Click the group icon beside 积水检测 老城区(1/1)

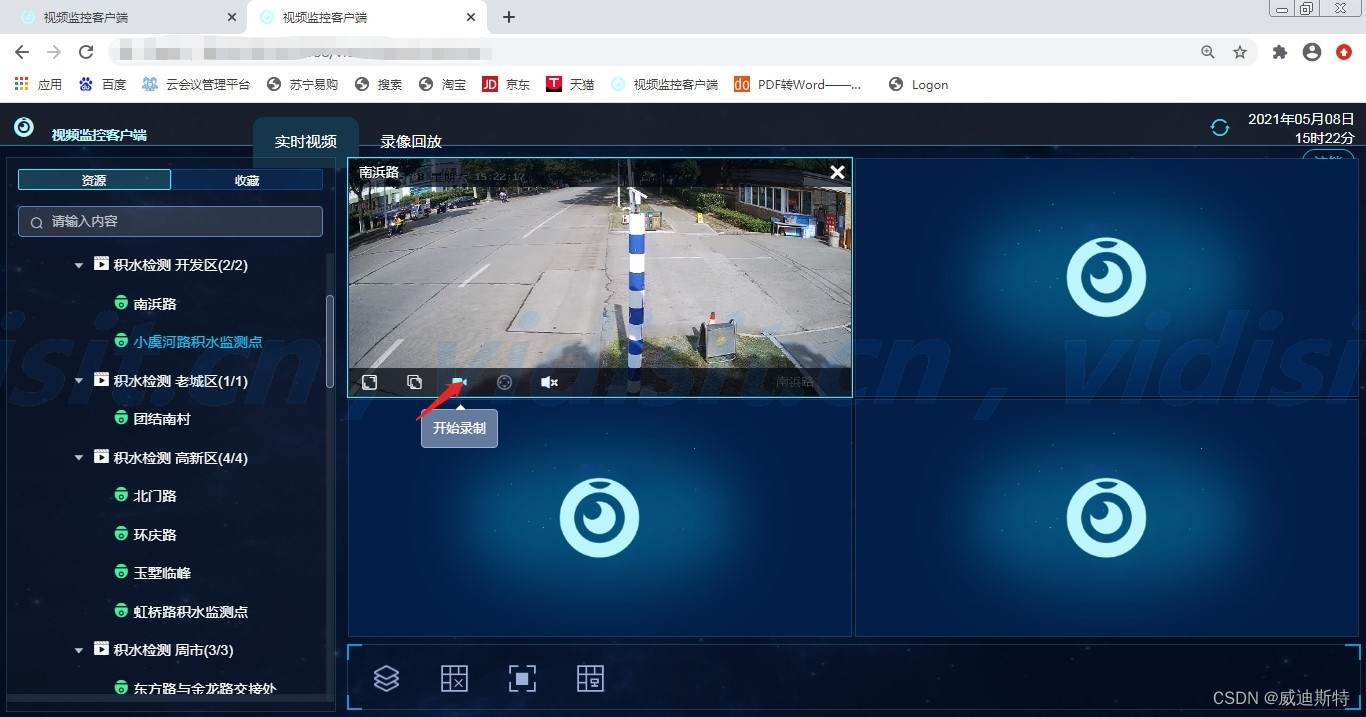click(101, 380)
